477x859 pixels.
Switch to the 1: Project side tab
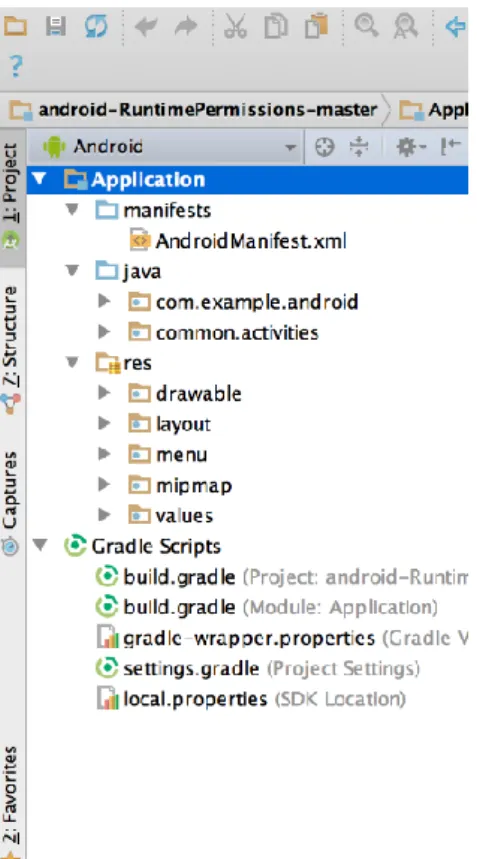[12, 197]
